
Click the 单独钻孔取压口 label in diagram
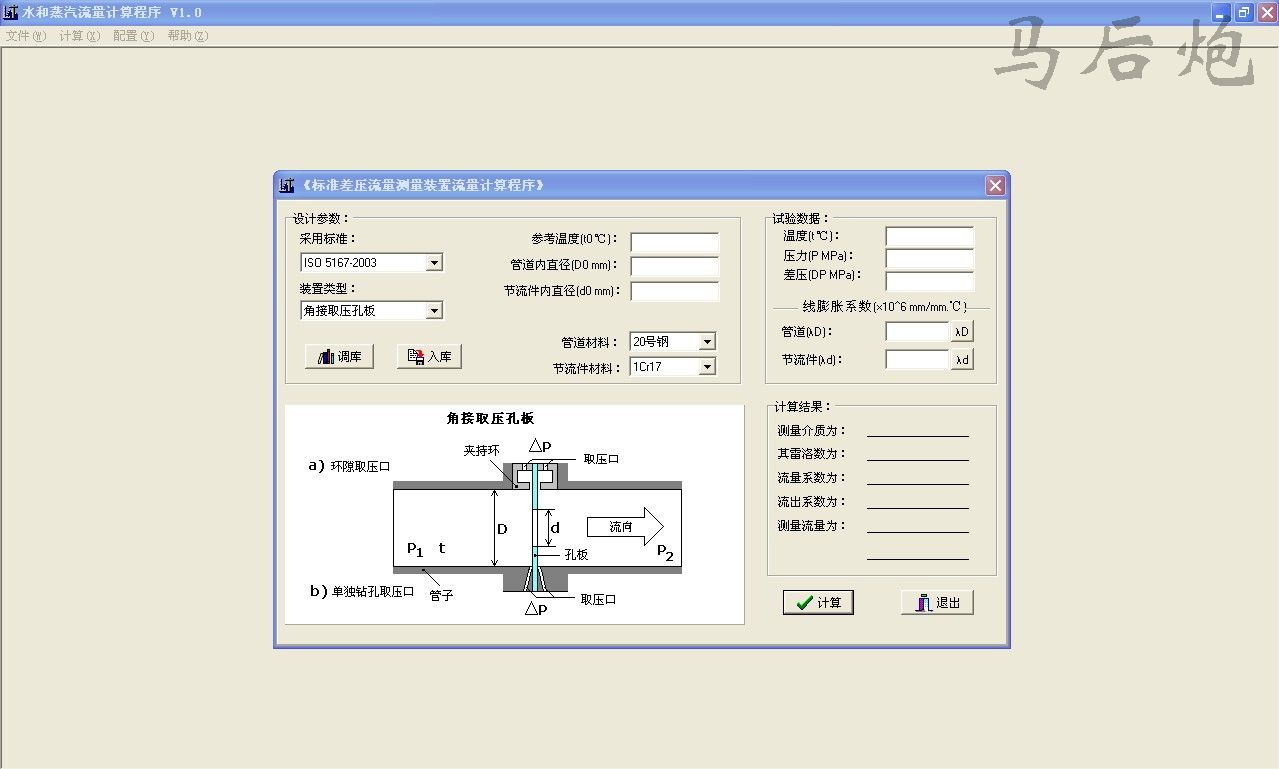(373, 591)
